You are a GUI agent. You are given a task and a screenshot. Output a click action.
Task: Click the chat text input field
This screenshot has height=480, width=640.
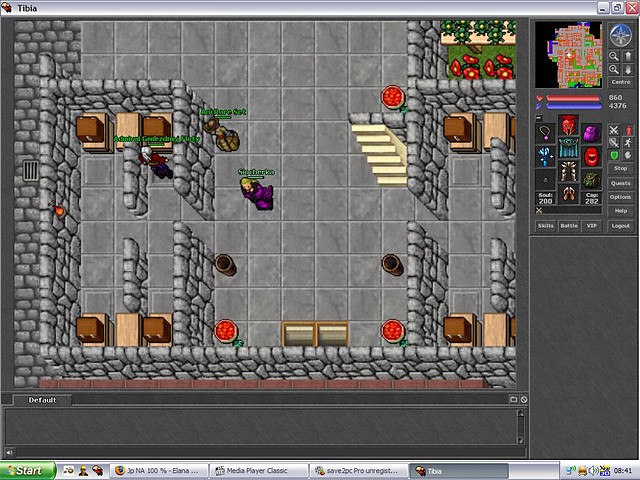pyautogui.click(x=270, y=452)
